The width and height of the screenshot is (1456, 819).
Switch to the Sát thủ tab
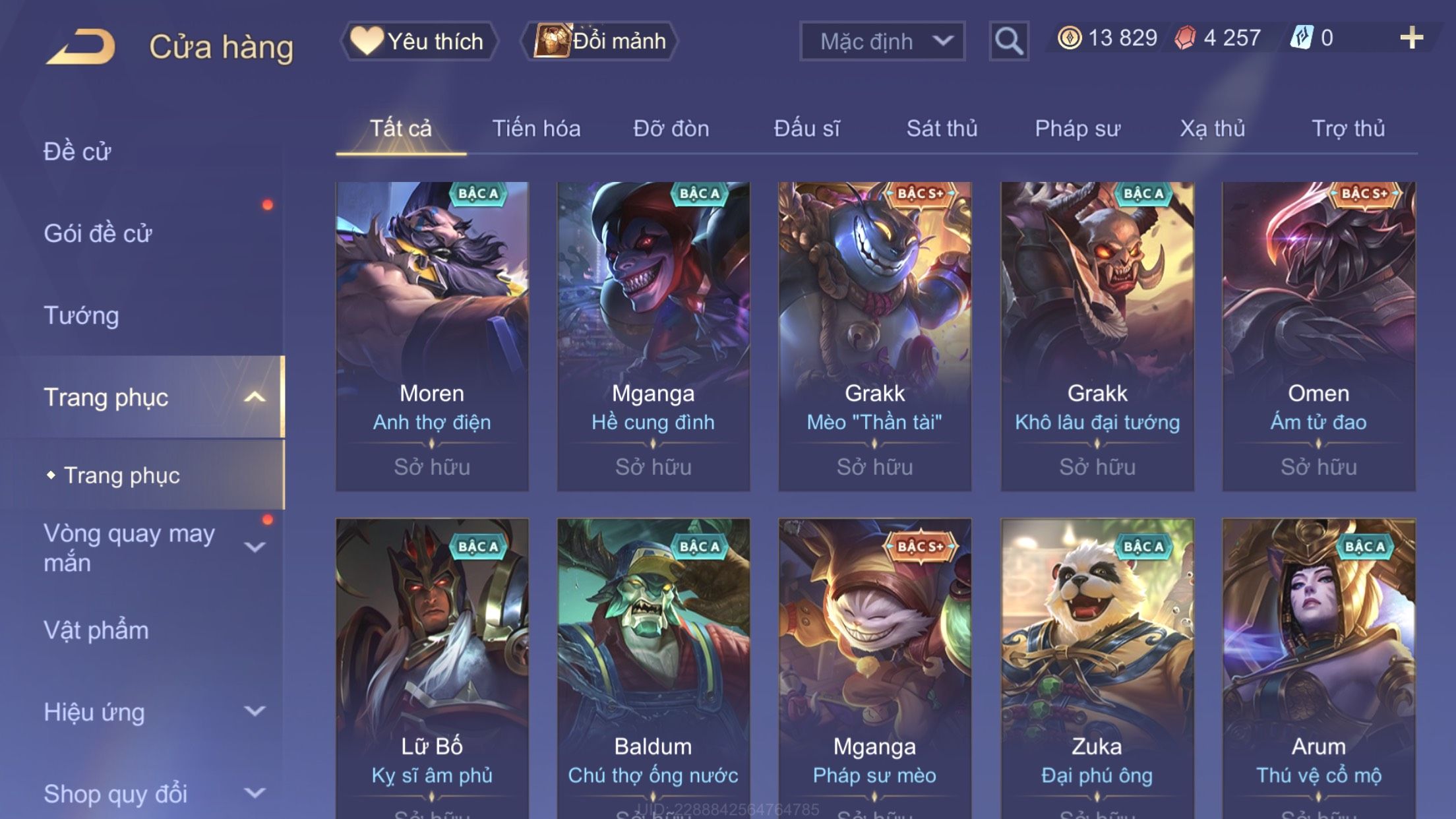(942, 128)
